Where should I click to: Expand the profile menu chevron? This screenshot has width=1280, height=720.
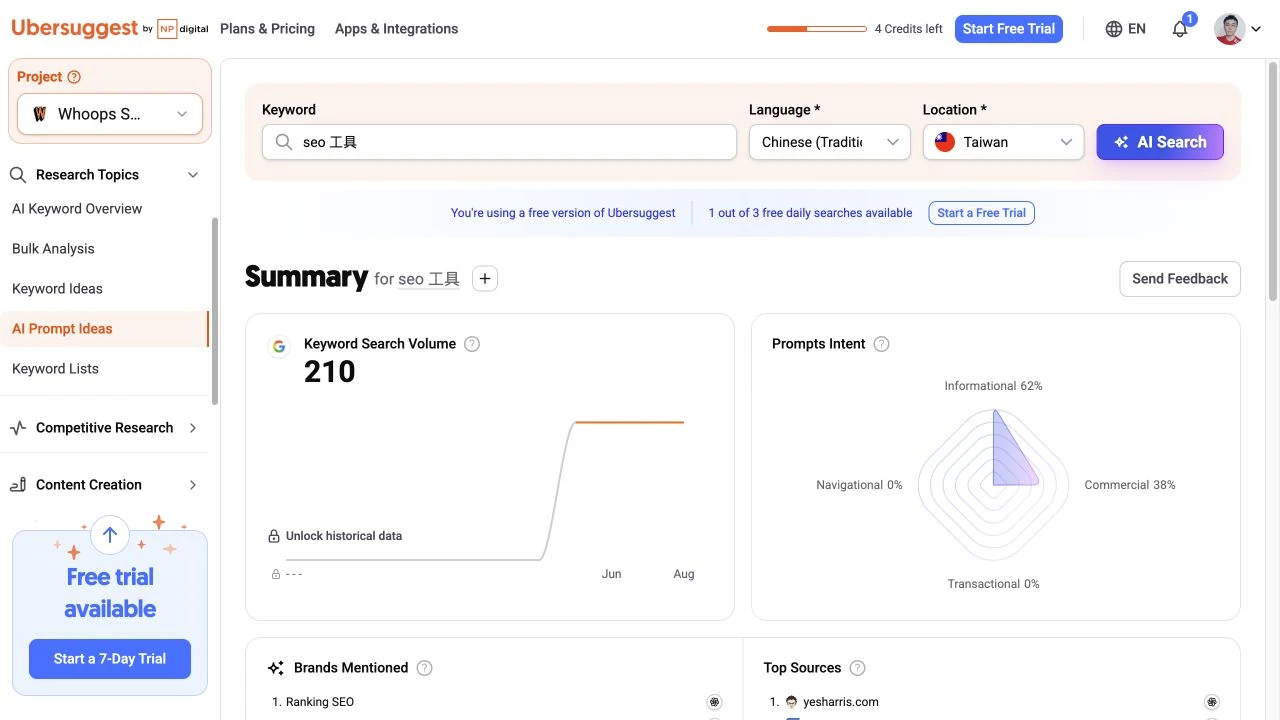pos(1256,30)
